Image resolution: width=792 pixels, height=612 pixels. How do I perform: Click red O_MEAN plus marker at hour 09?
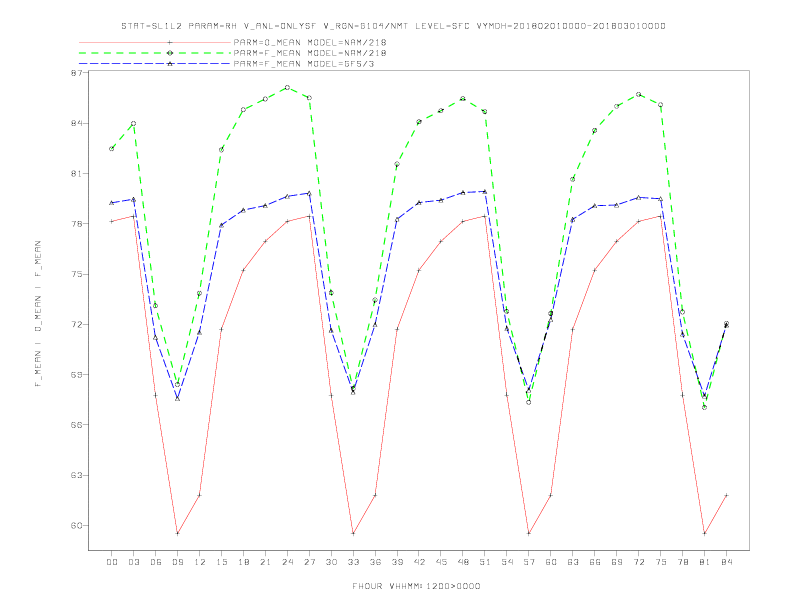click(177, 533)
